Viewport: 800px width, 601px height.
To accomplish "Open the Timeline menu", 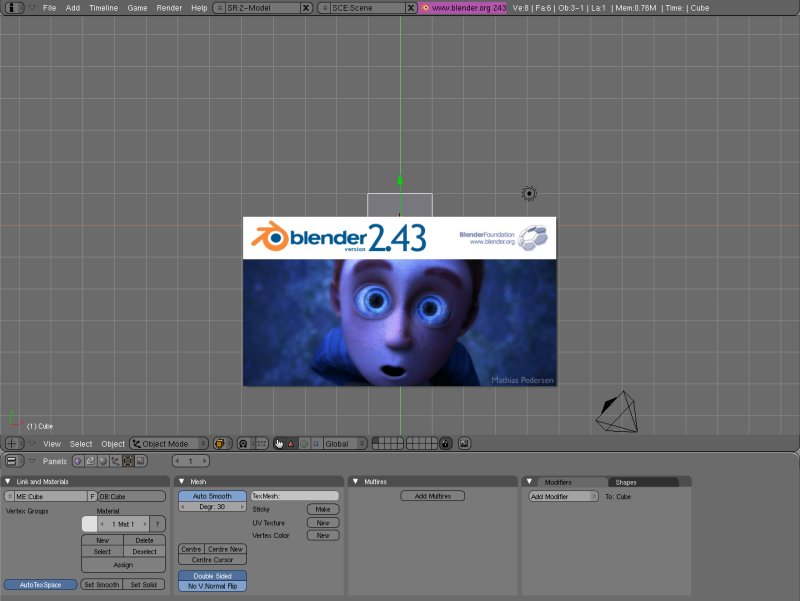I will pos(104,8).
